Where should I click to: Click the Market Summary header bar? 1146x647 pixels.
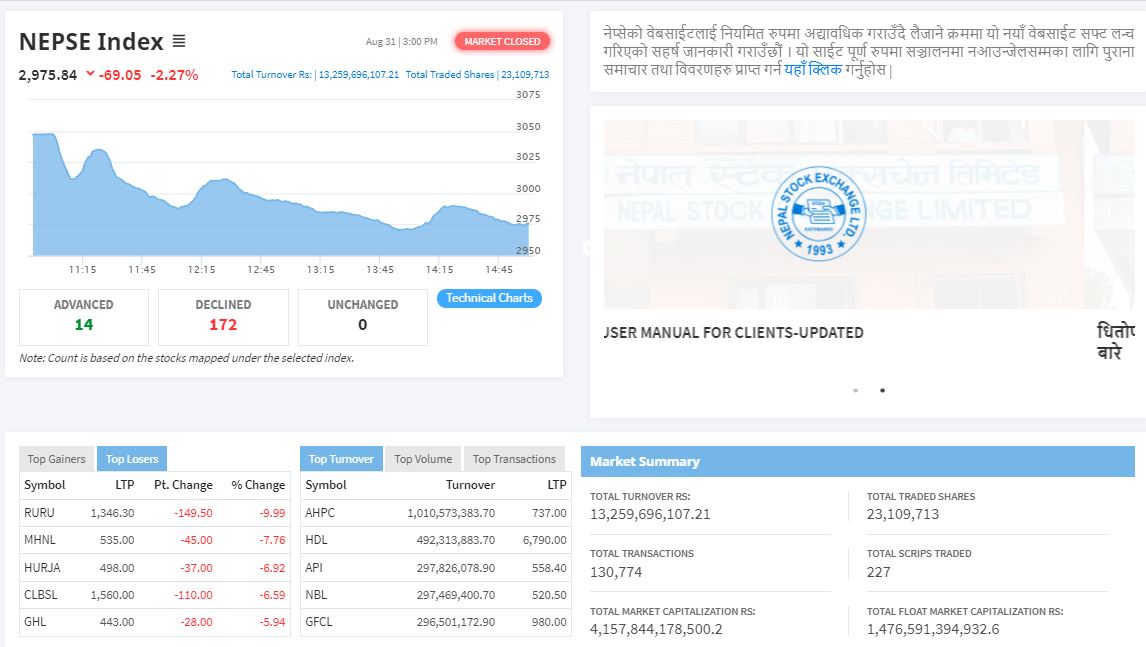858,461
